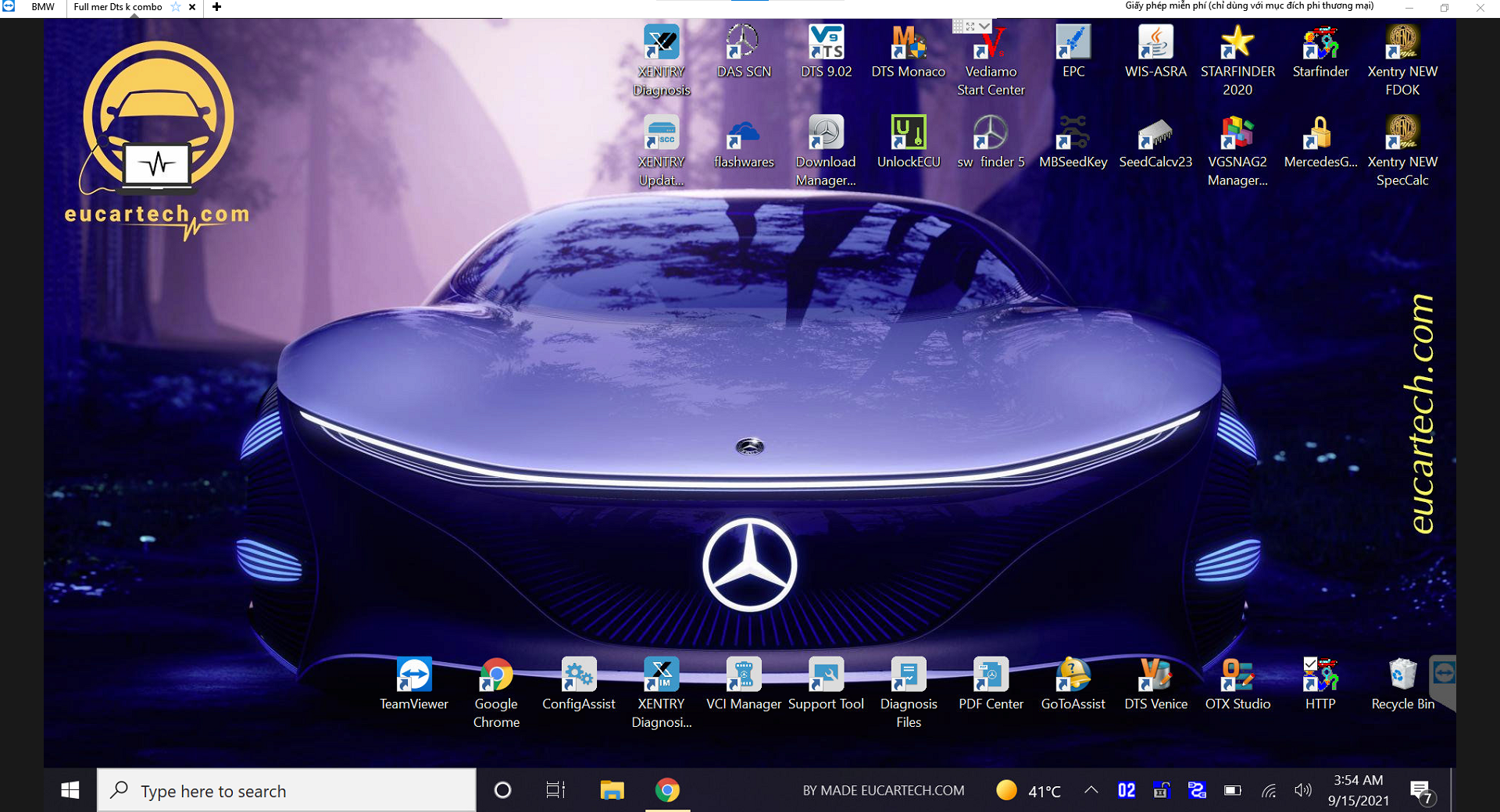Close Full mer Dts k combo tab

(192, 7)
